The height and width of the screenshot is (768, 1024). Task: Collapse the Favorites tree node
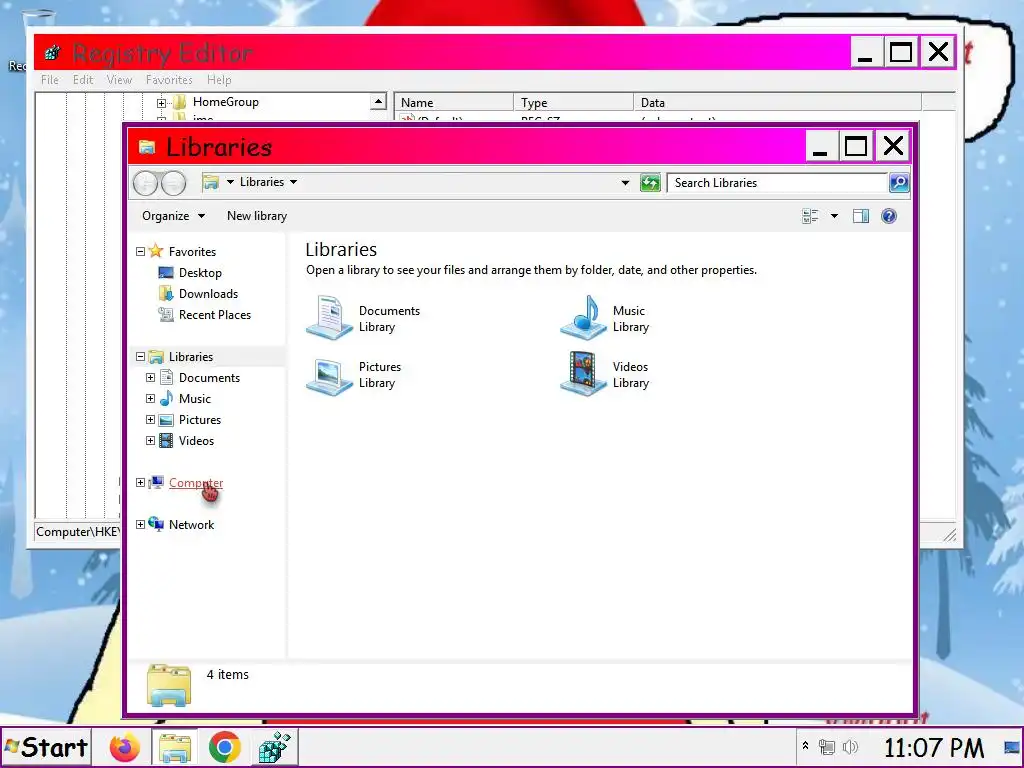(140, 251)
